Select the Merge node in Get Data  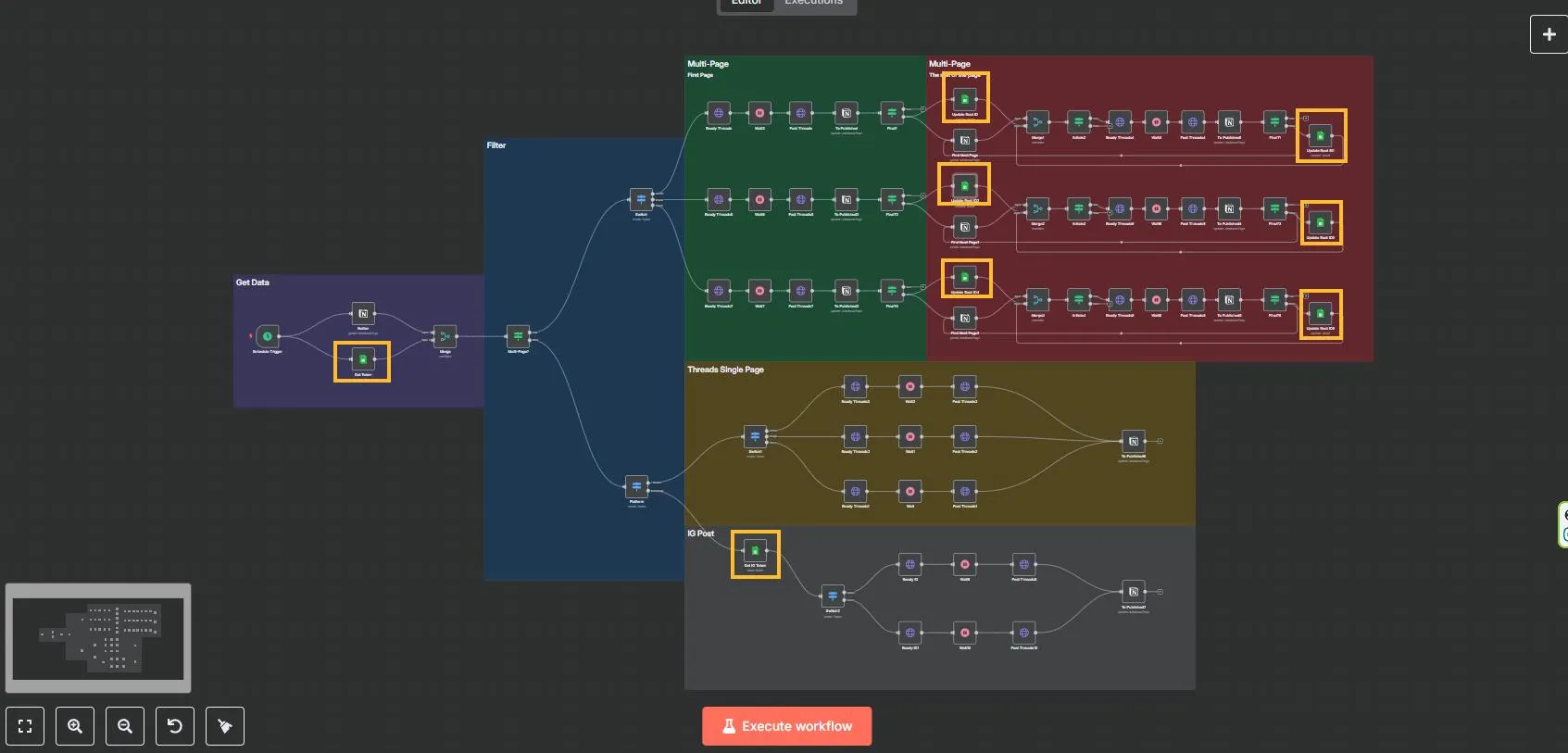point(445,336)
